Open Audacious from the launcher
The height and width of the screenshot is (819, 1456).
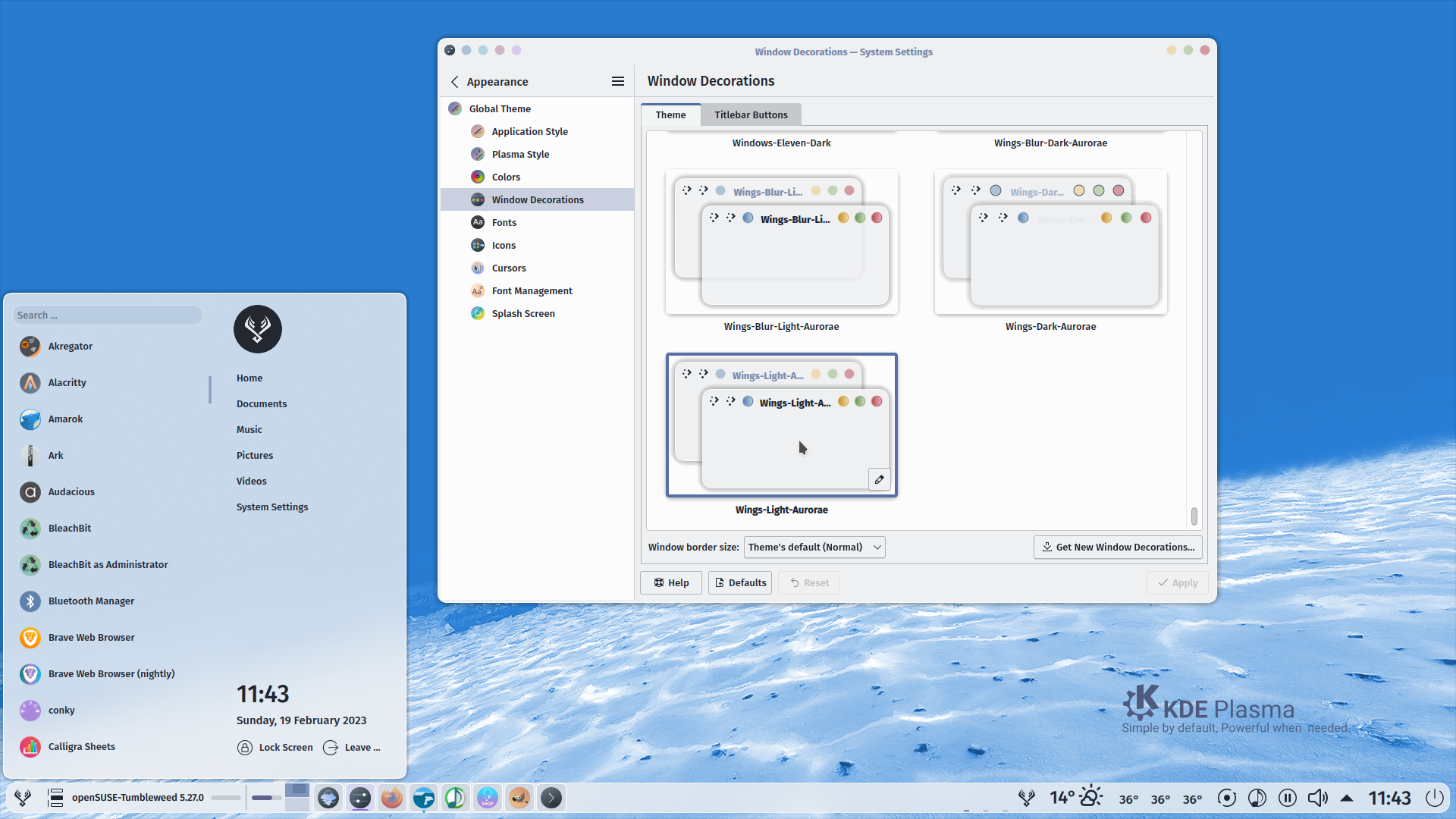click(108, 492)
